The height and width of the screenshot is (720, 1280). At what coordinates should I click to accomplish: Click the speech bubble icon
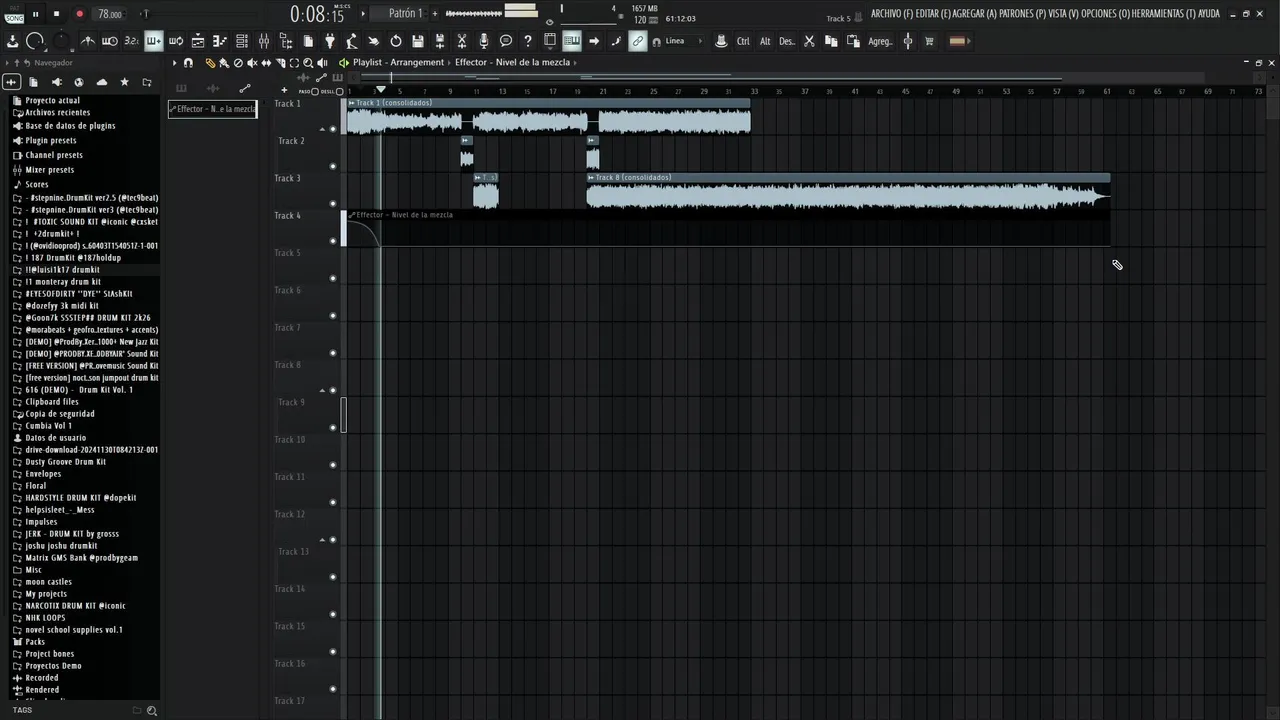coord(506,41)
